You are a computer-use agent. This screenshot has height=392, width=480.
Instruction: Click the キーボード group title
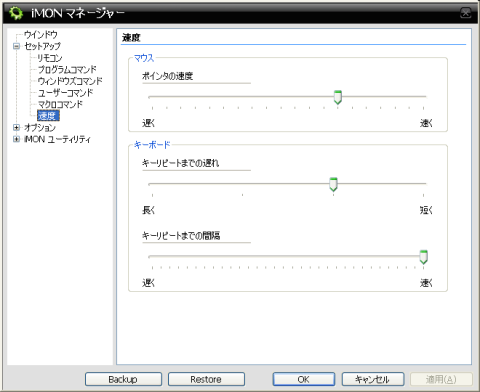point(152,145)
